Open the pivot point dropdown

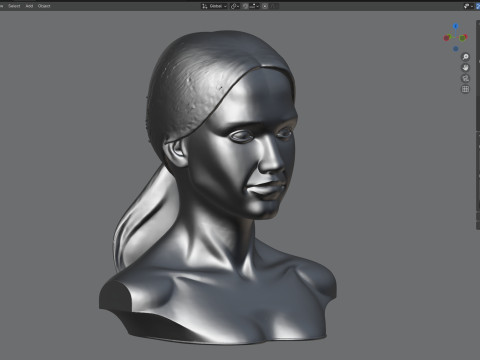coord(235,6)
